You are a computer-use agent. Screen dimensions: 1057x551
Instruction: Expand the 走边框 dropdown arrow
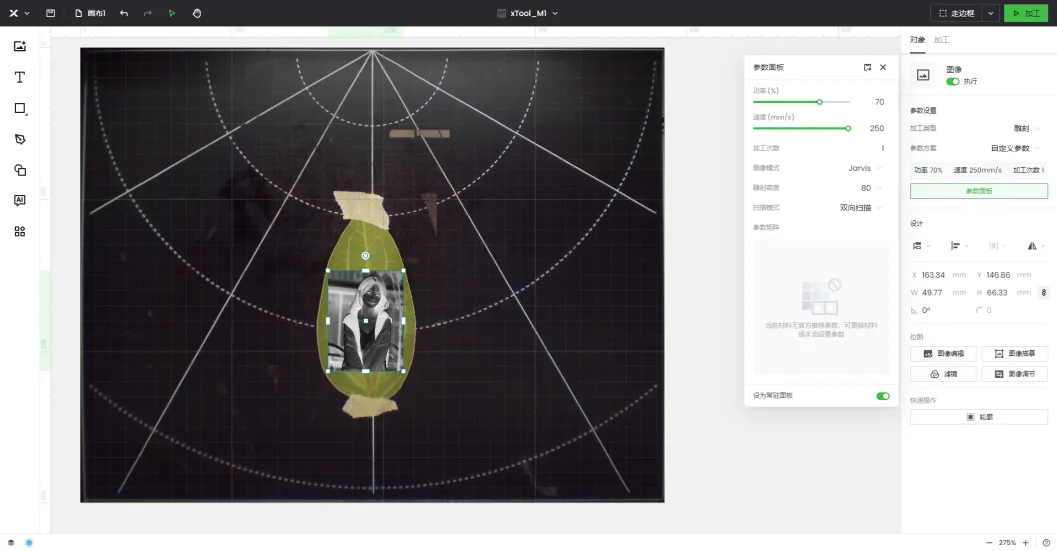[x=990, y=13]
